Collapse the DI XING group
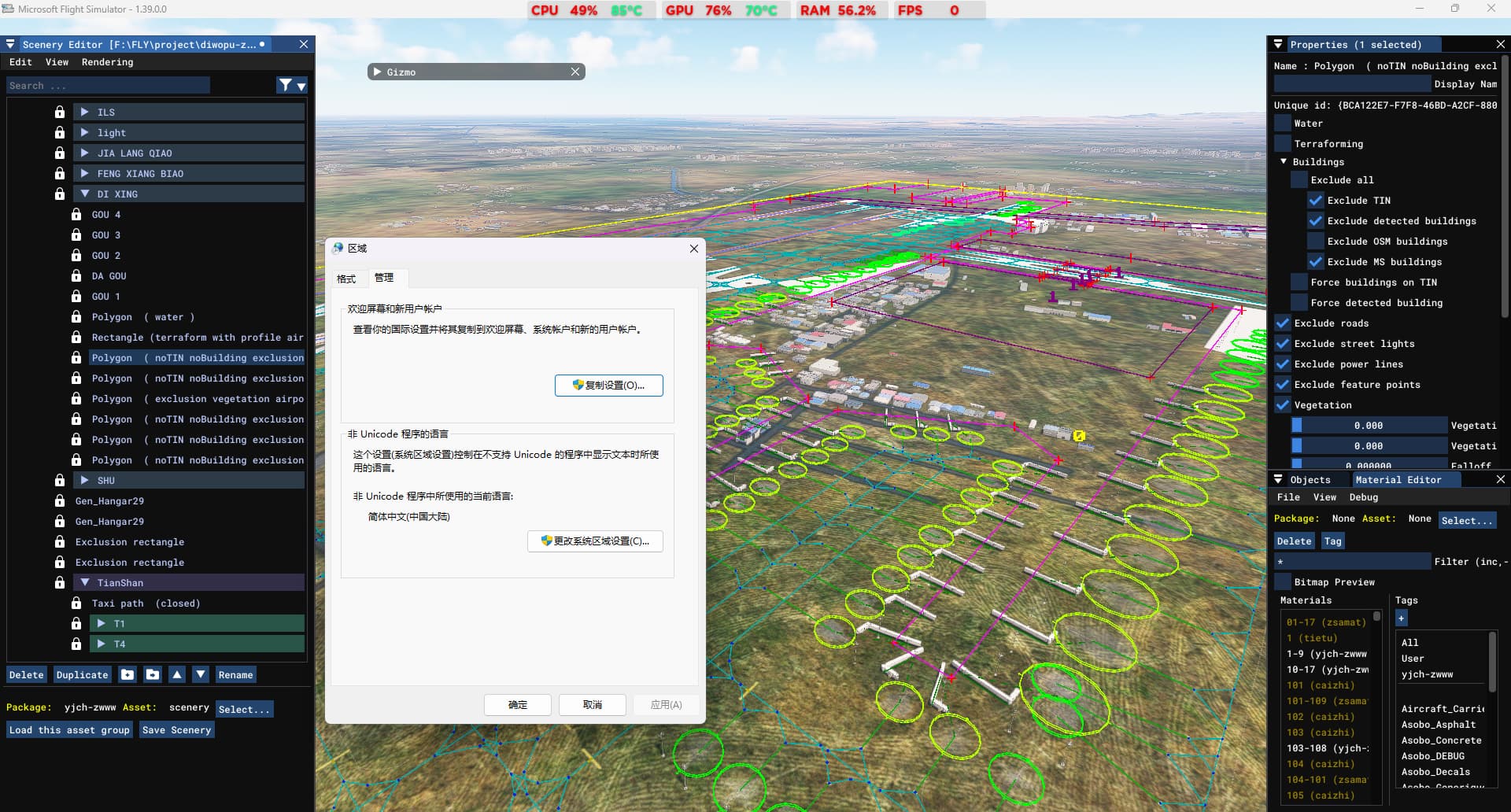Screen dimensions: 1511x812 coord(85,194)
